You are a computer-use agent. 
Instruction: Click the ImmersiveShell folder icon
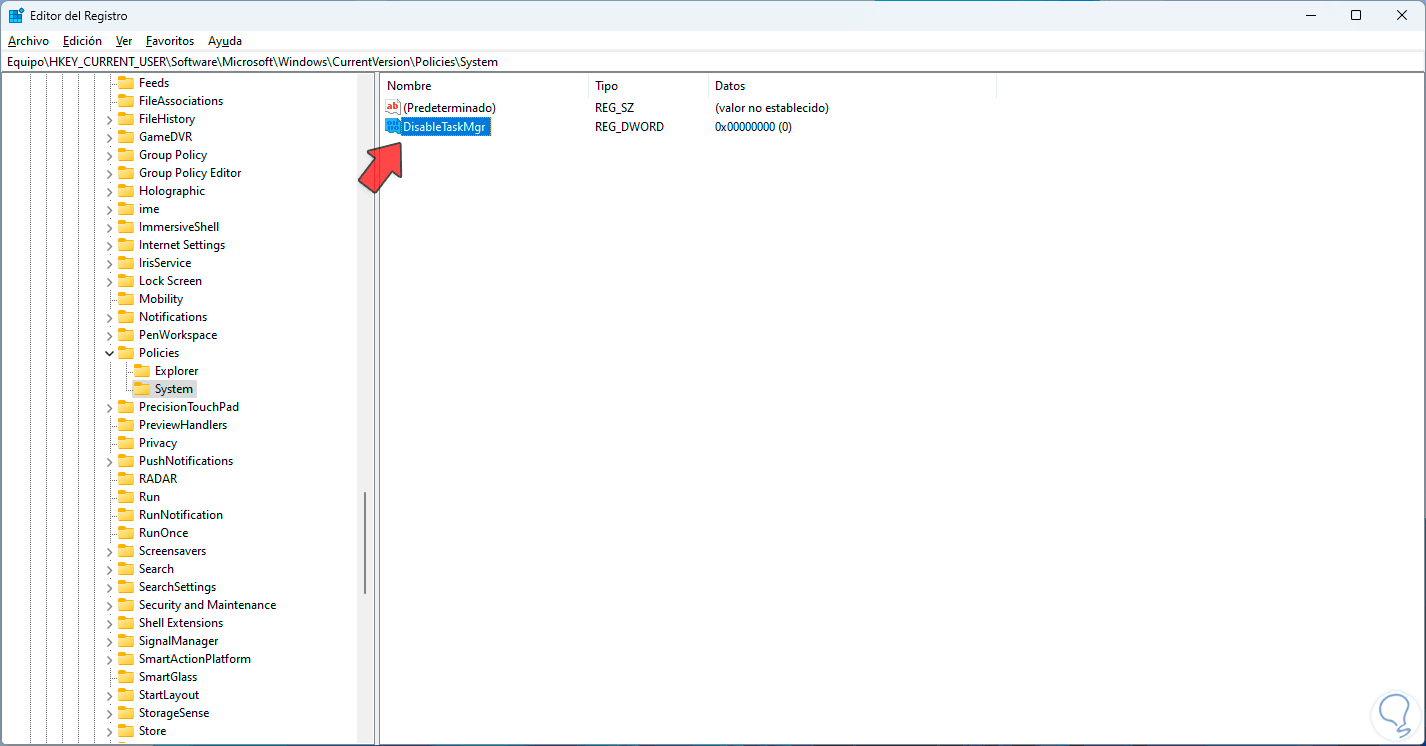[126, 227]
